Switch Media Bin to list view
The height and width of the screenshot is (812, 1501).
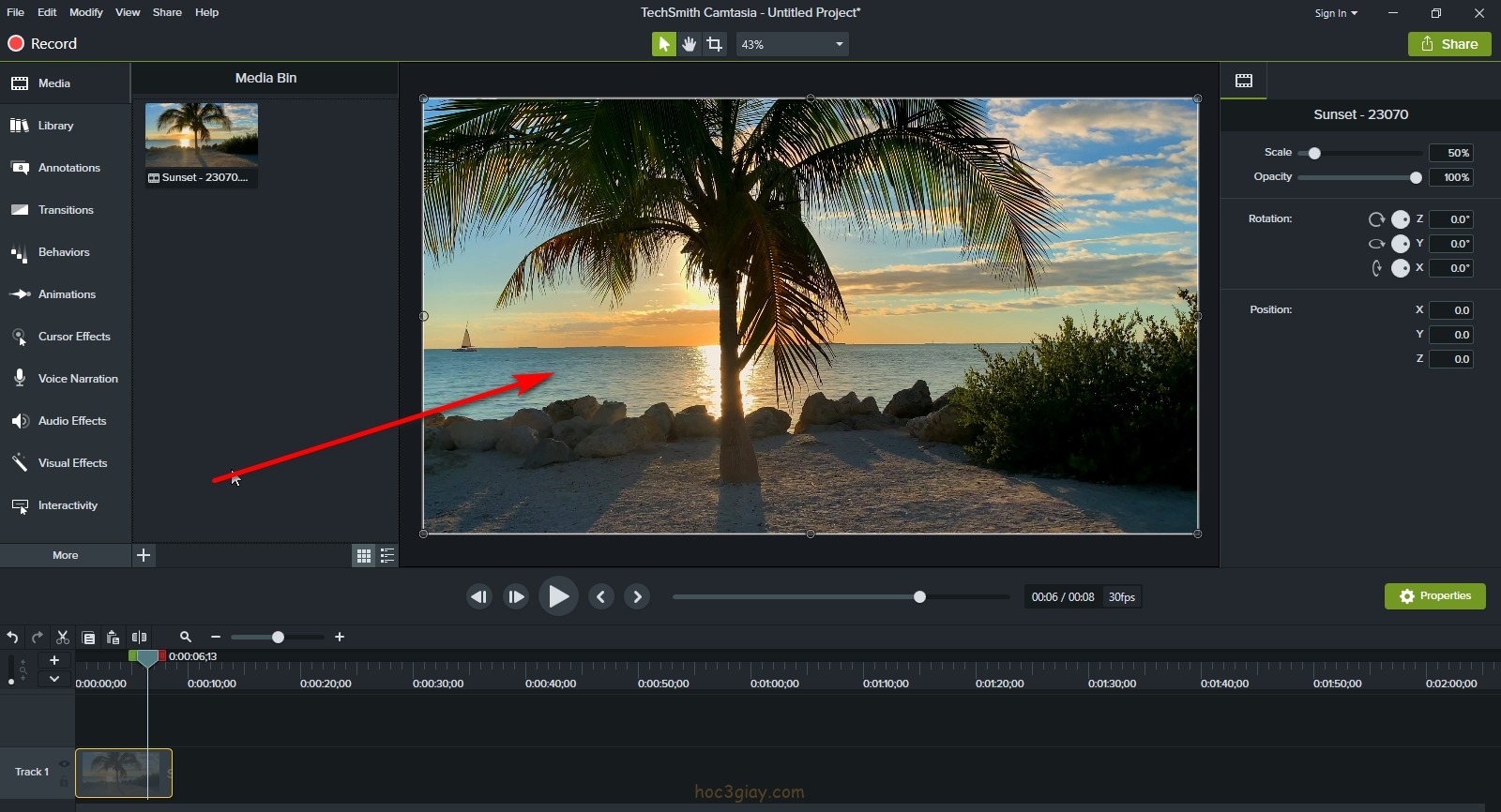coord(387,556)
